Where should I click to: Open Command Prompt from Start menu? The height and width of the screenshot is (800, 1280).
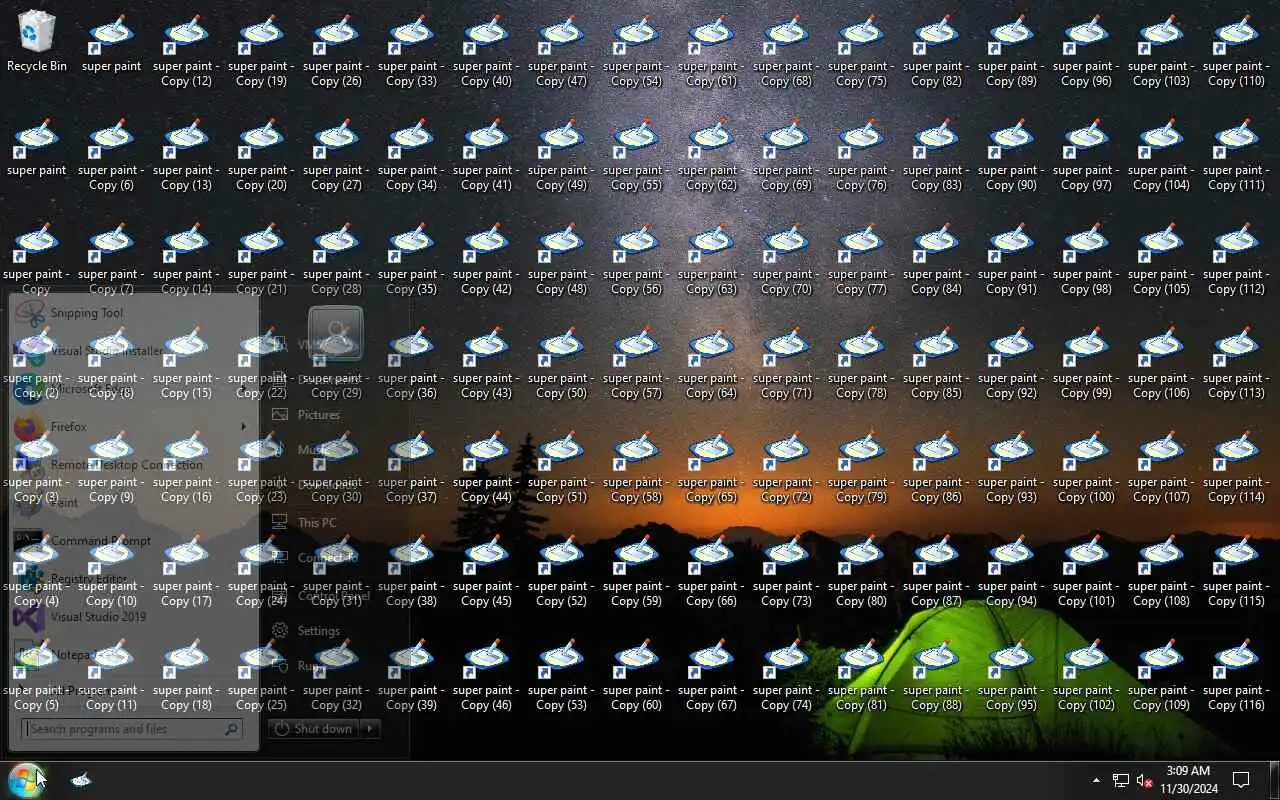[133, 541]
